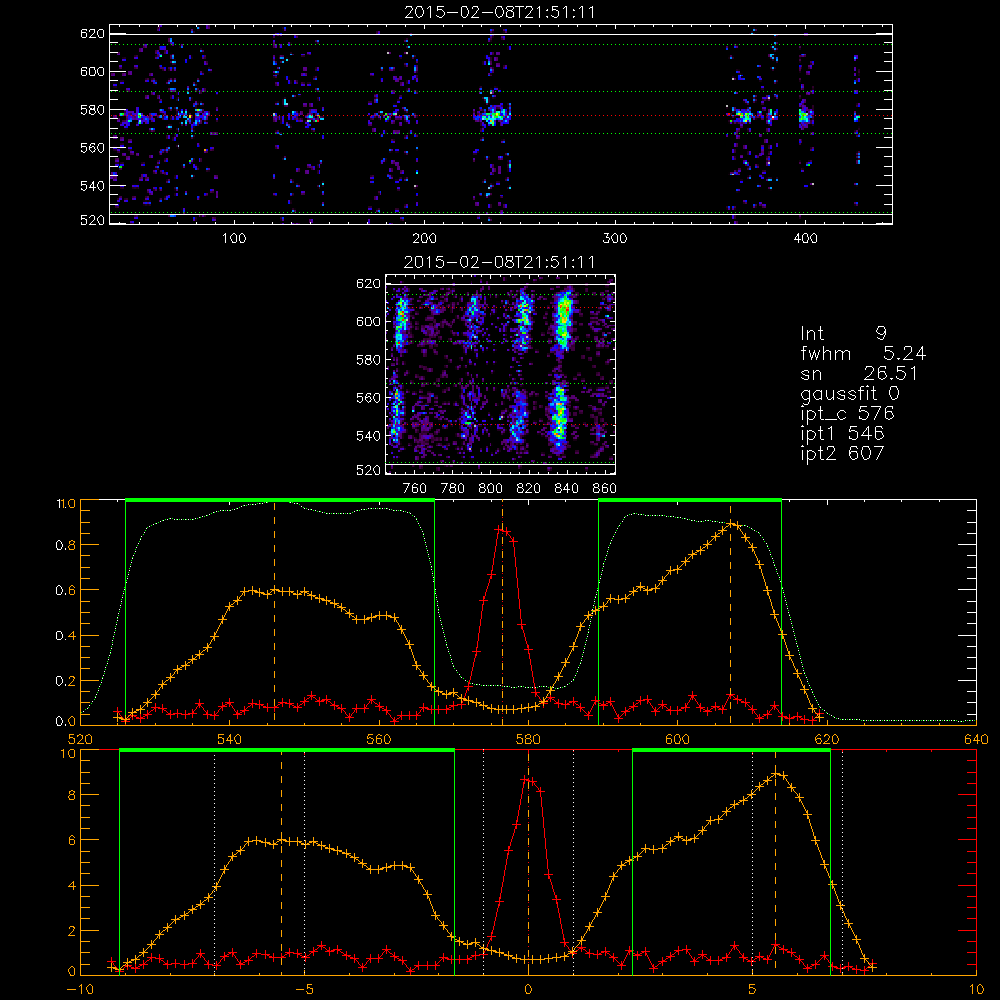
Task: Click the red peak top in the bottom plot
Action: tap(526, 779)
